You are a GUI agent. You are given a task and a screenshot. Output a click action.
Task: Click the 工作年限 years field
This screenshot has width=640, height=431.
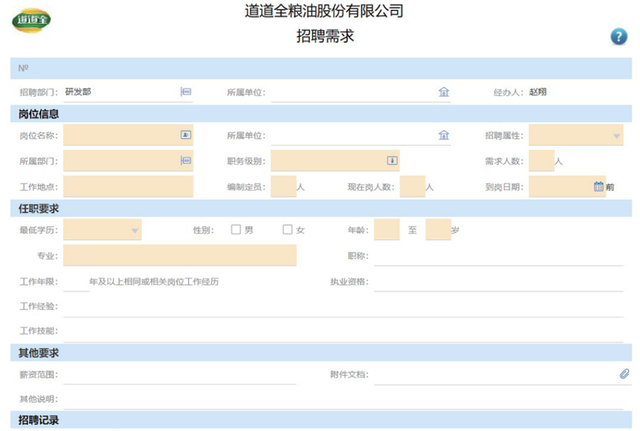click(76, 282)
